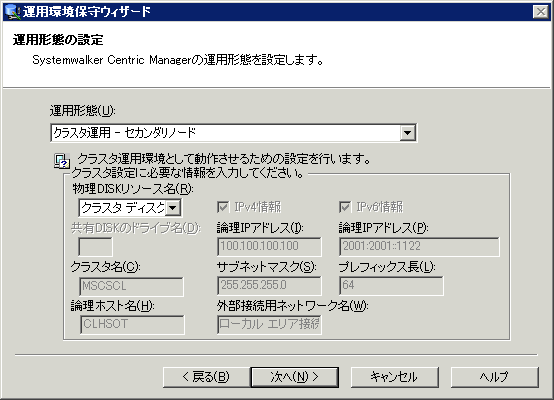Open help with the ヘルプ button
This screenshot has width=554, height=400.
tap(495, 377)
